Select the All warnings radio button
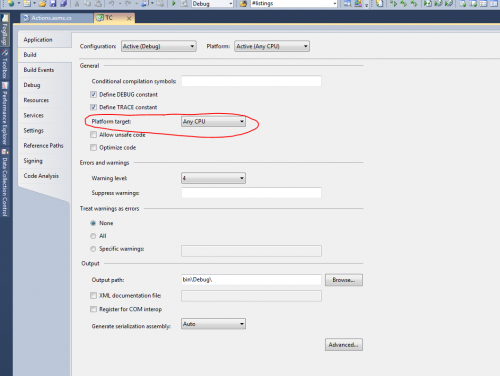 pyautogui.click(x=93, y=236)
